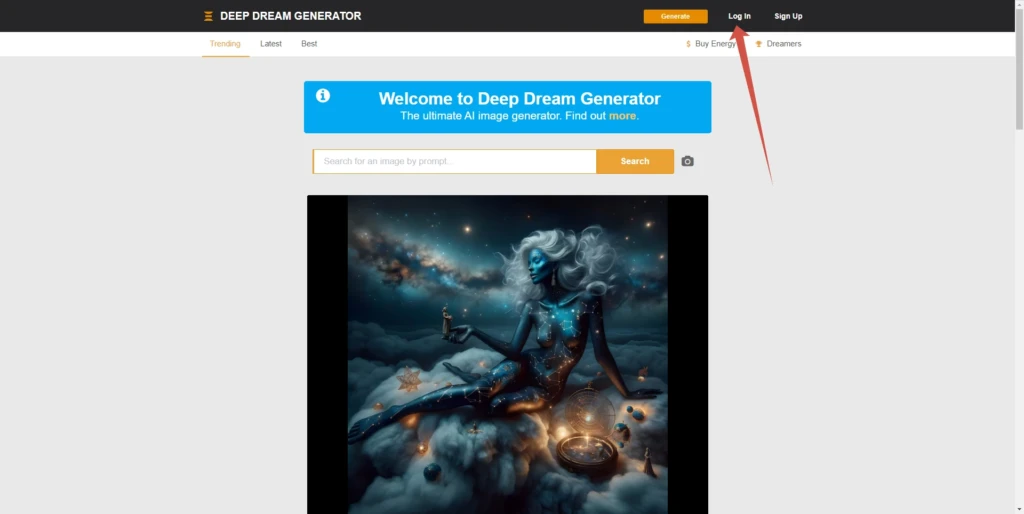1024x514 pixels.
Task: Click the scrollbar up arrow
Action: point(1019,5)
